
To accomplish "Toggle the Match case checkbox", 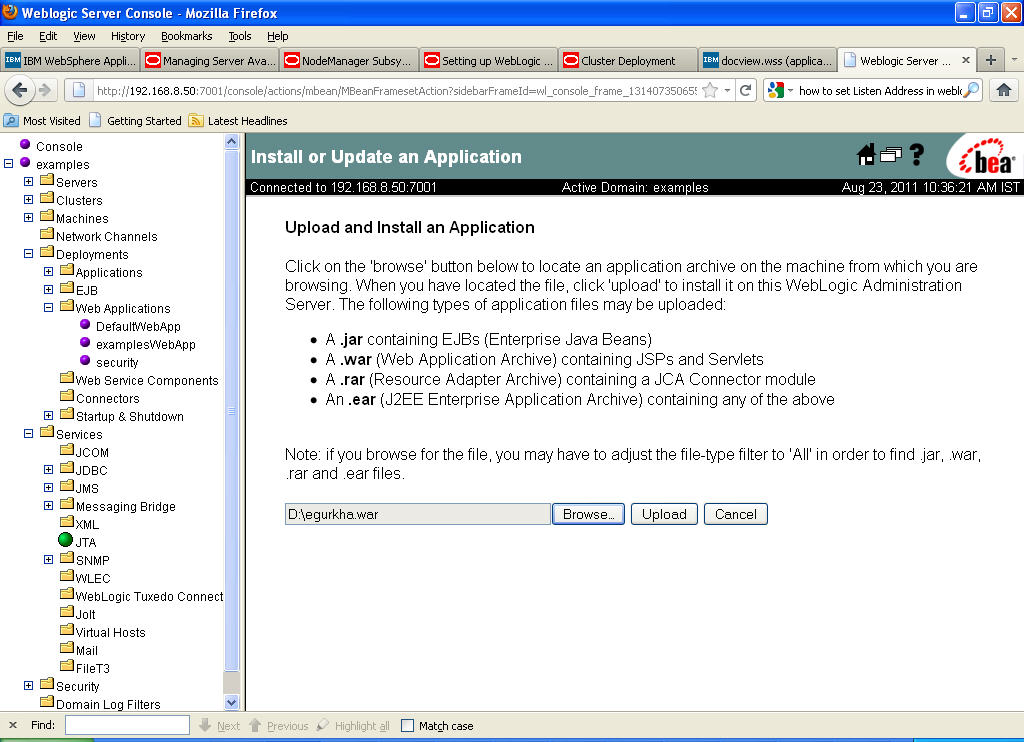I will pyautogui.click(x=408, y=726).
